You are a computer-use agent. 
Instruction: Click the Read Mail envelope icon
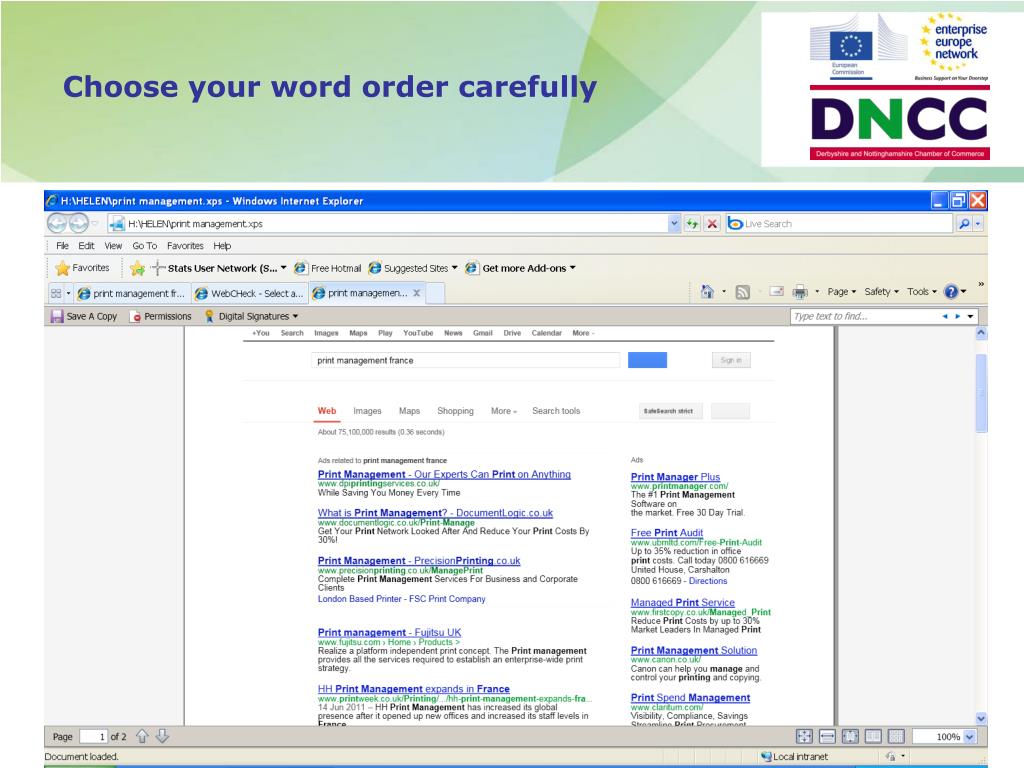[x=776, y=292]
